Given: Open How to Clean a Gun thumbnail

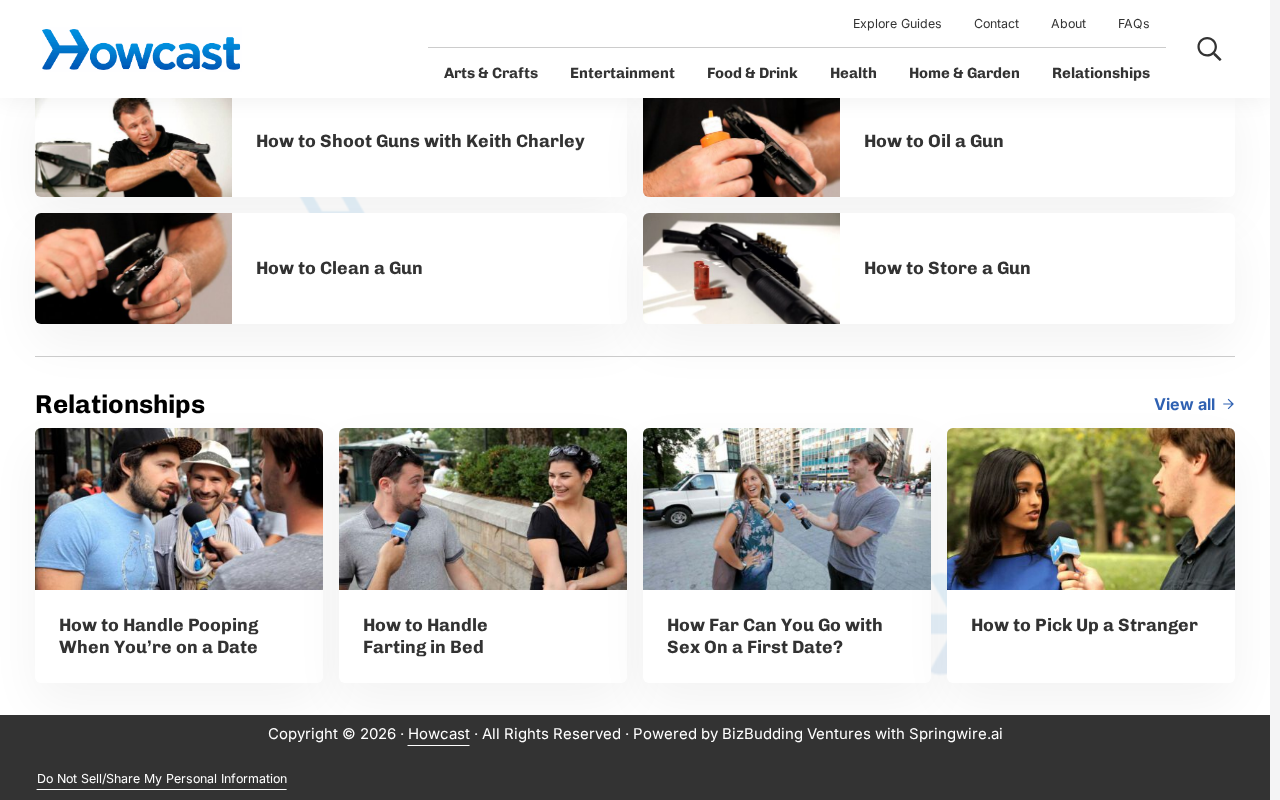Looking at the screenshot, I should pyautogui.click(x=133, y=268).
